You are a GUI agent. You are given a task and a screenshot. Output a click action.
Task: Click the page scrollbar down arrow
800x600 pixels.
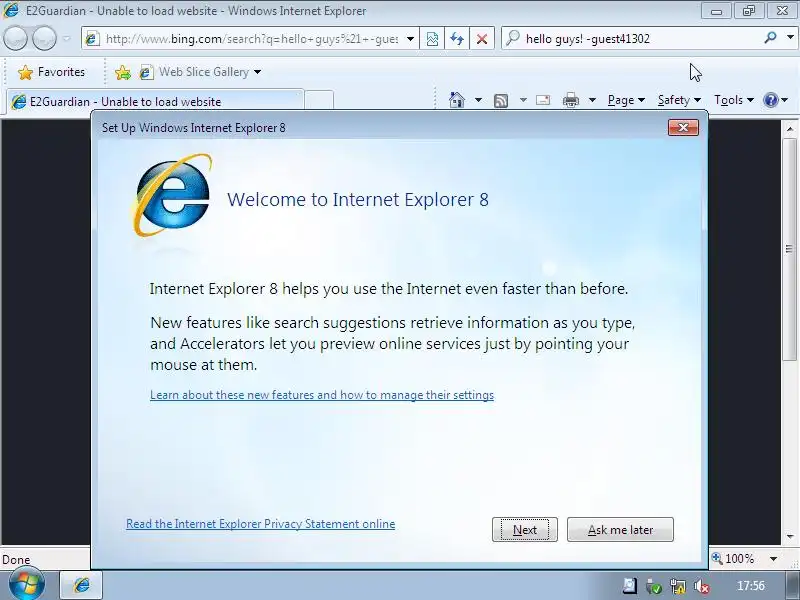point(790,536)
